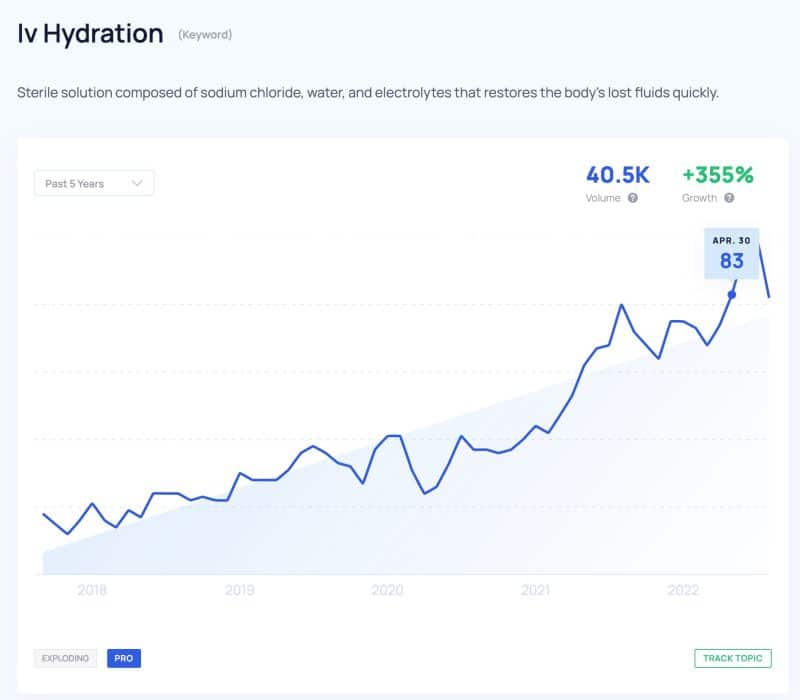The image size is (800, 700).
Task: Click the Growth help question mark icon
Action: tap(730, 198)
